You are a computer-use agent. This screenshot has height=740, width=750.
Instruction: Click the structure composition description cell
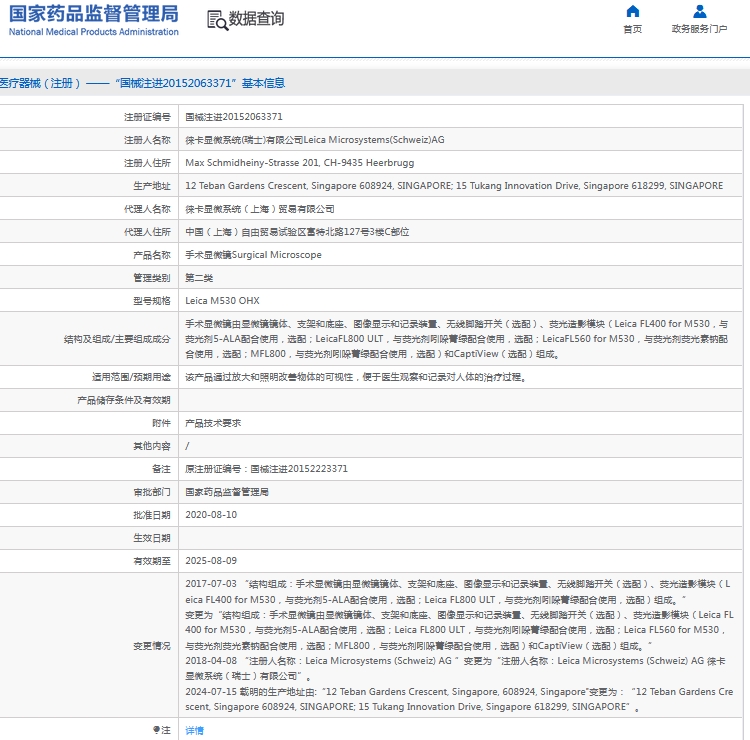click(x=460, y=339)
